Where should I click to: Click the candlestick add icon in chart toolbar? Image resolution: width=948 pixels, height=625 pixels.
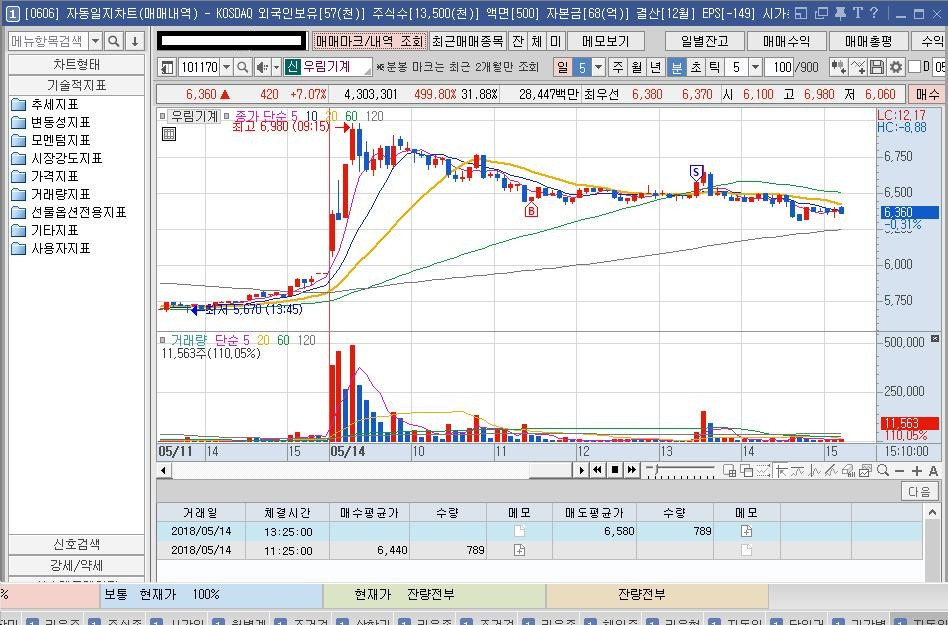click(x=838, y=67)
